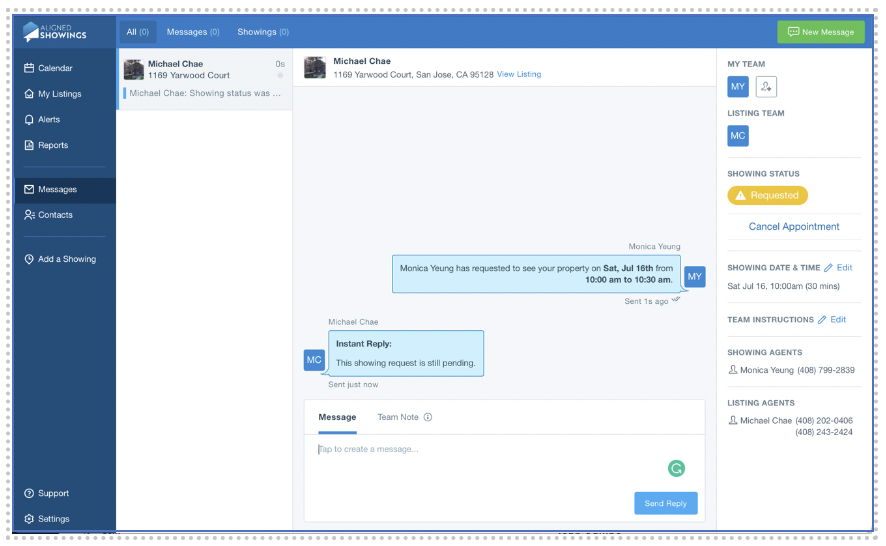
Task: Click the unread dot on Michael Chae row
Action: coord(280,76)
